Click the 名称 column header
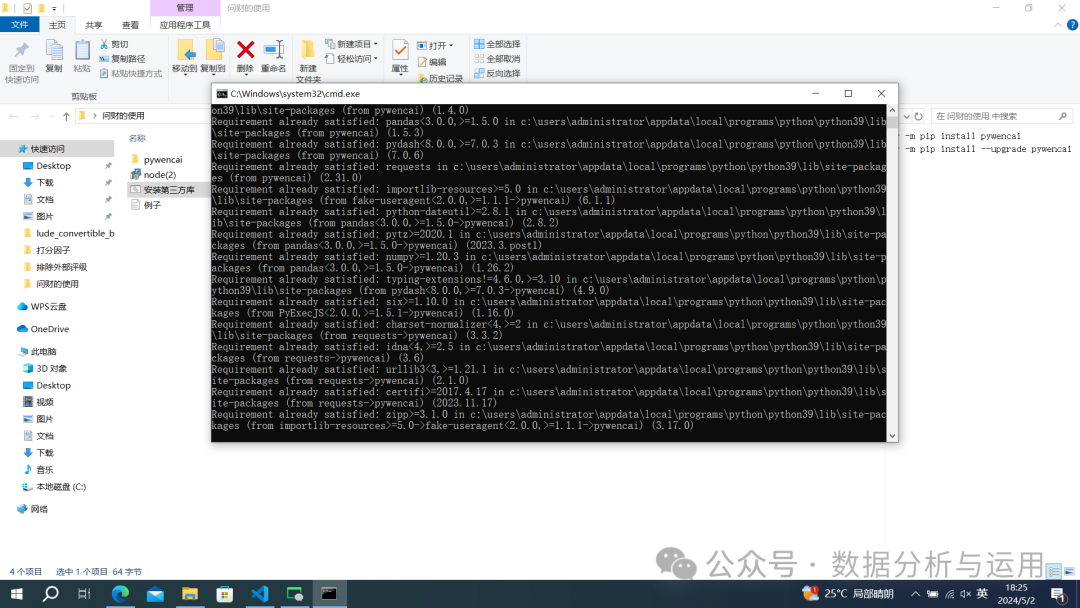The height and width of the screenshot is (608, 1080). pyautogui.click(x=138, y=138)
